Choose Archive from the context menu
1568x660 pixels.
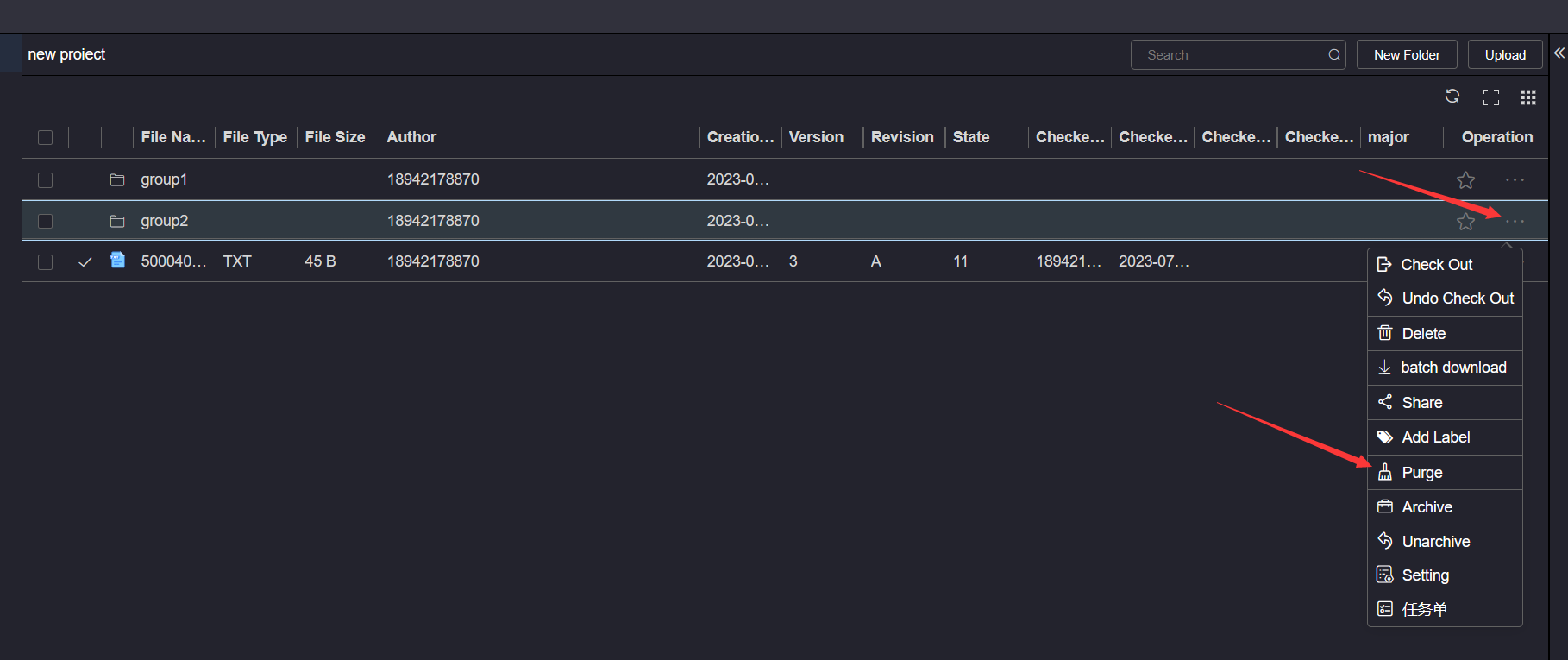pyautogui.click(x=1445, y=507)
